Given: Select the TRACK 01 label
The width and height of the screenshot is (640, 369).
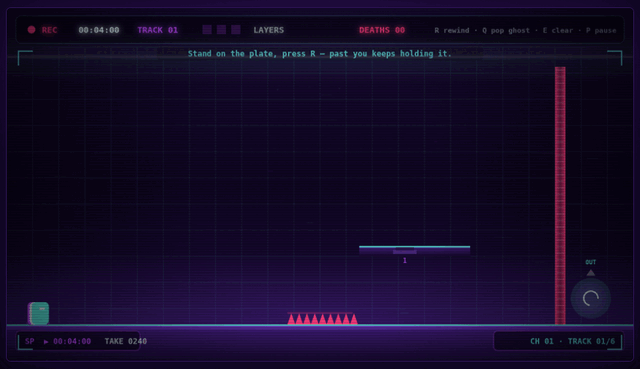Looking at the screenshot, I should [x=158, y=30].
